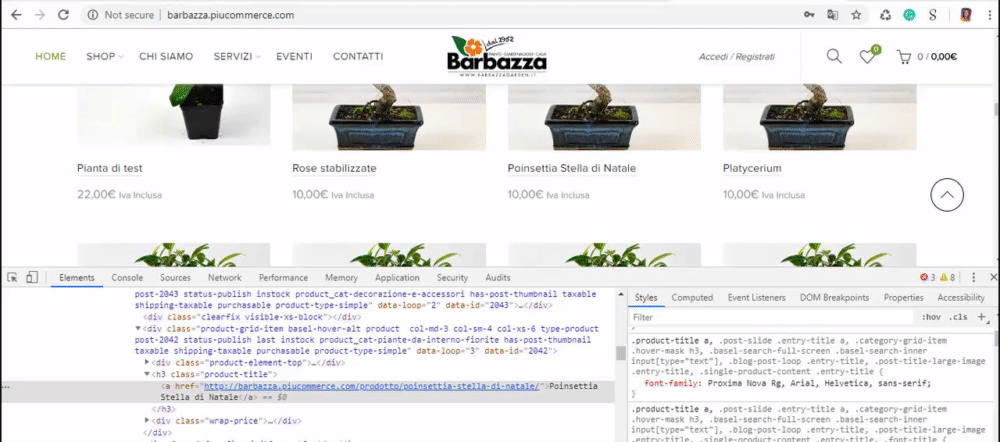
Task: Activate DevTools inspect element picker
Action: (x=12, y=277)
